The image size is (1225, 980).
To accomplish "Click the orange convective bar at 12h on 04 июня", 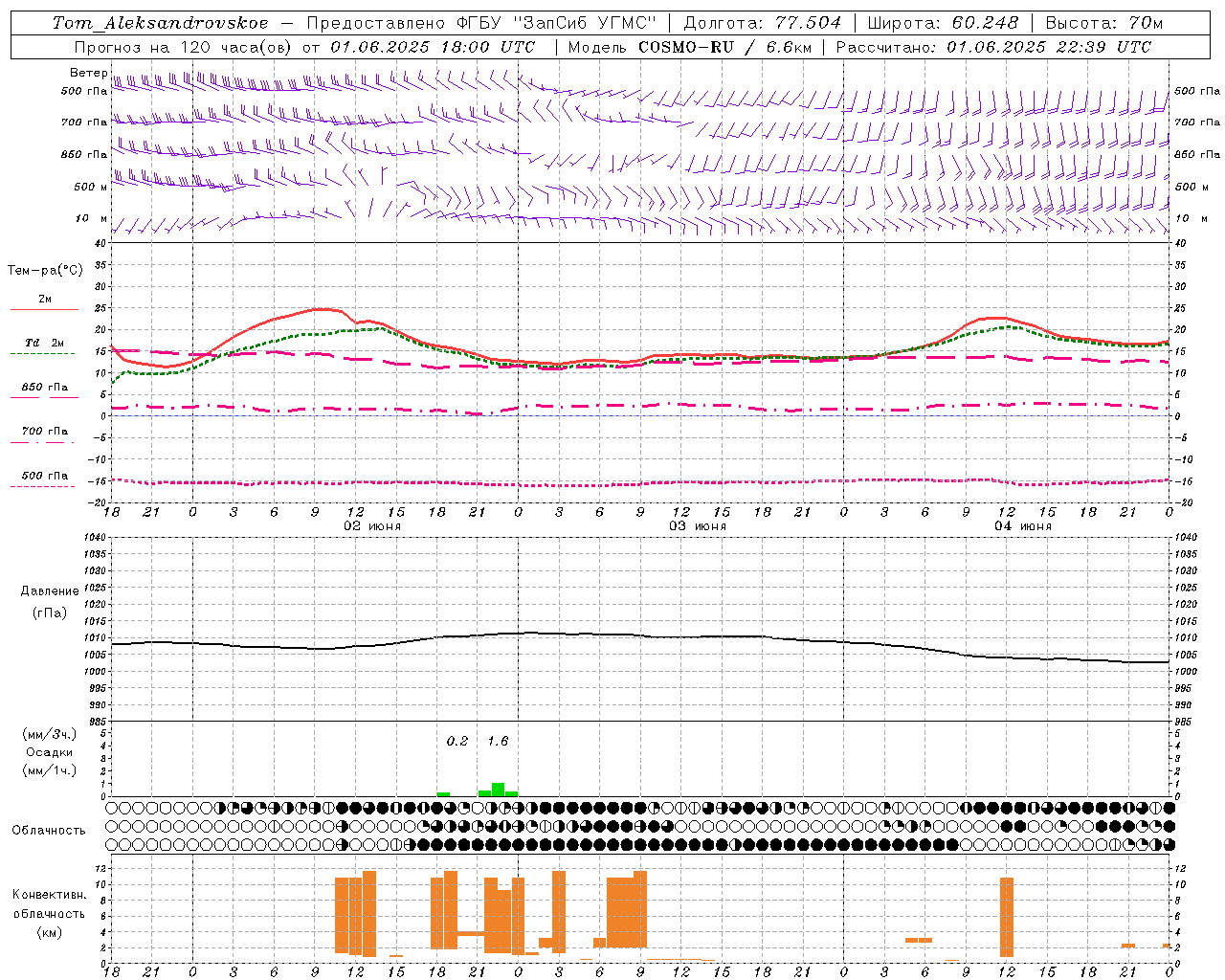I will coord(1006,917).
